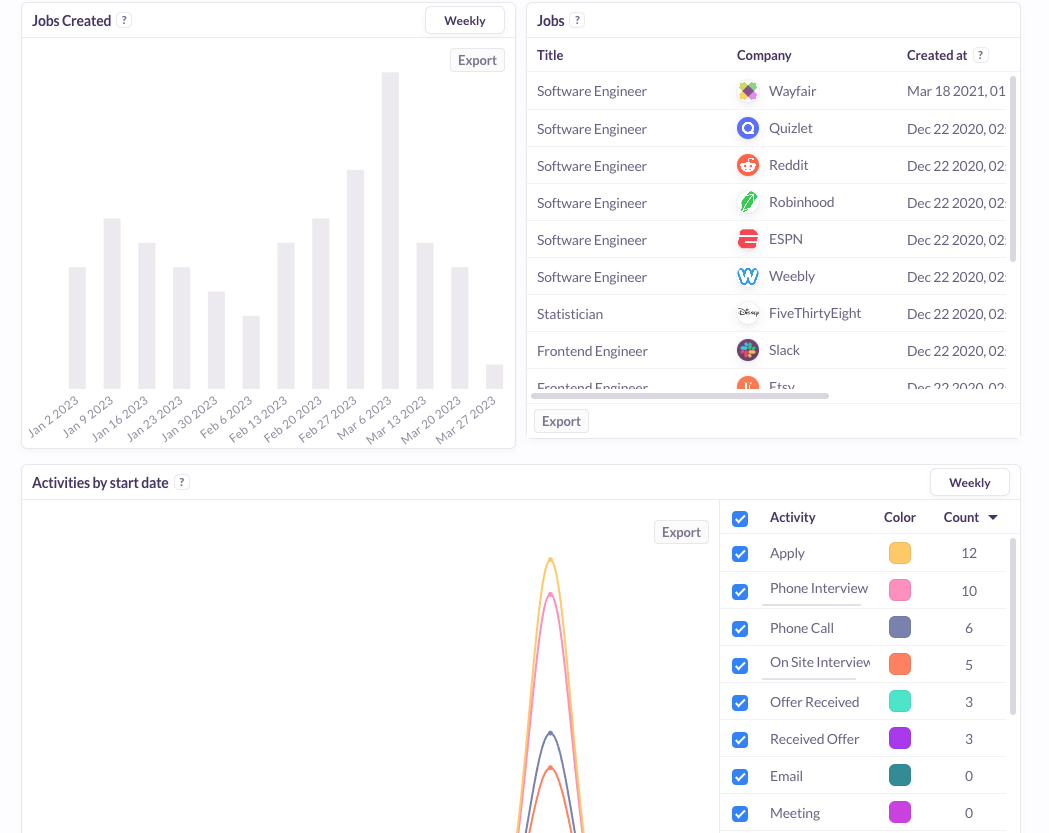Click the Reddit company logo

click(x=748, y=165)
